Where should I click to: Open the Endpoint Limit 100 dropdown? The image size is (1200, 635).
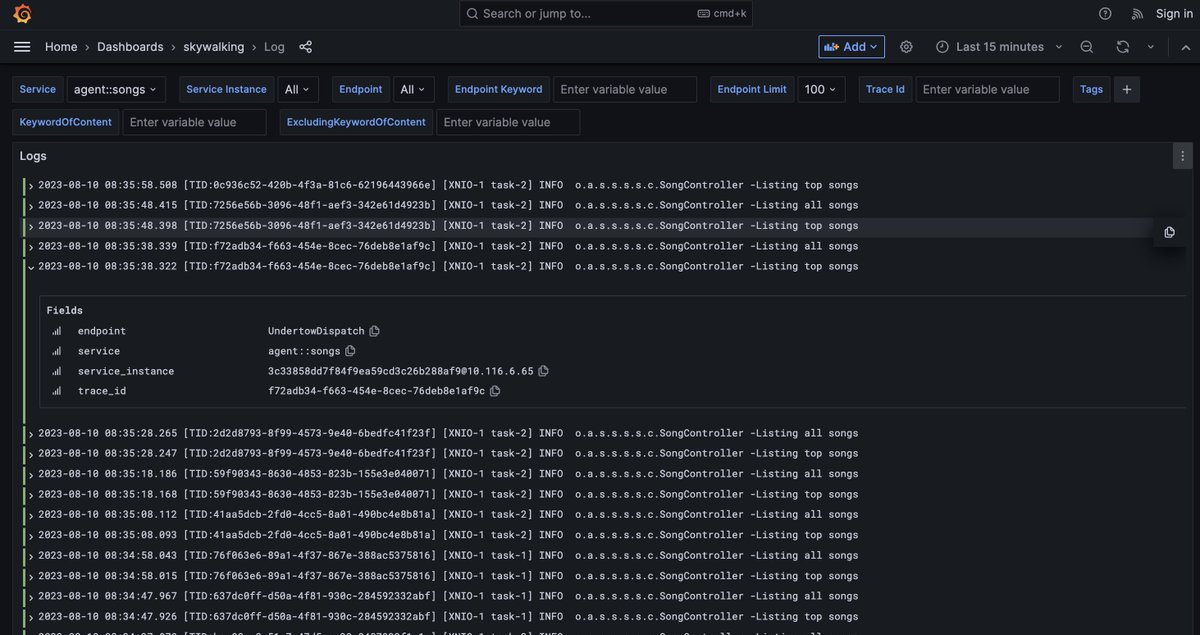pos(822,90)
